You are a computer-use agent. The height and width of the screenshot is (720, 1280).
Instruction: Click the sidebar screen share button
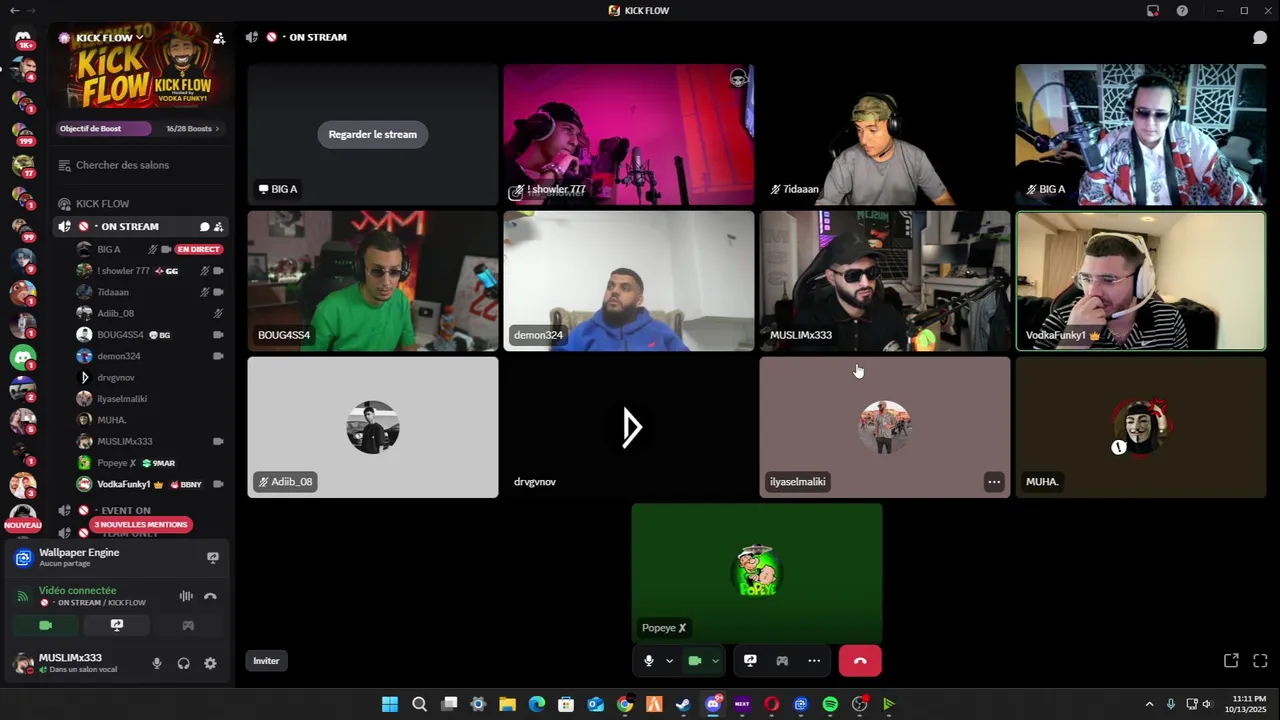click(x=117, y=625)
